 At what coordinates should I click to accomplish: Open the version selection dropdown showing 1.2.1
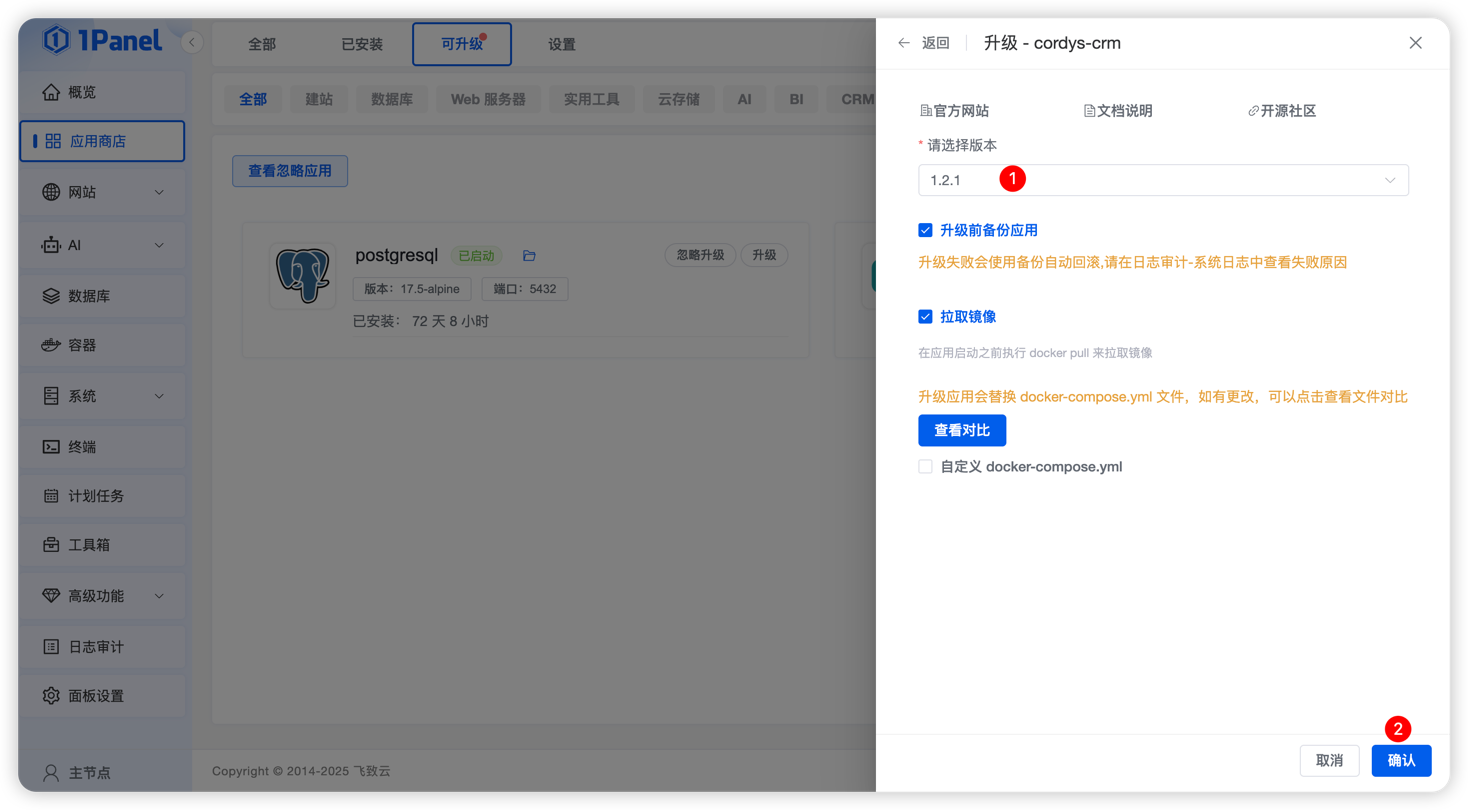pyautogui.click(x=1162, y=180)
